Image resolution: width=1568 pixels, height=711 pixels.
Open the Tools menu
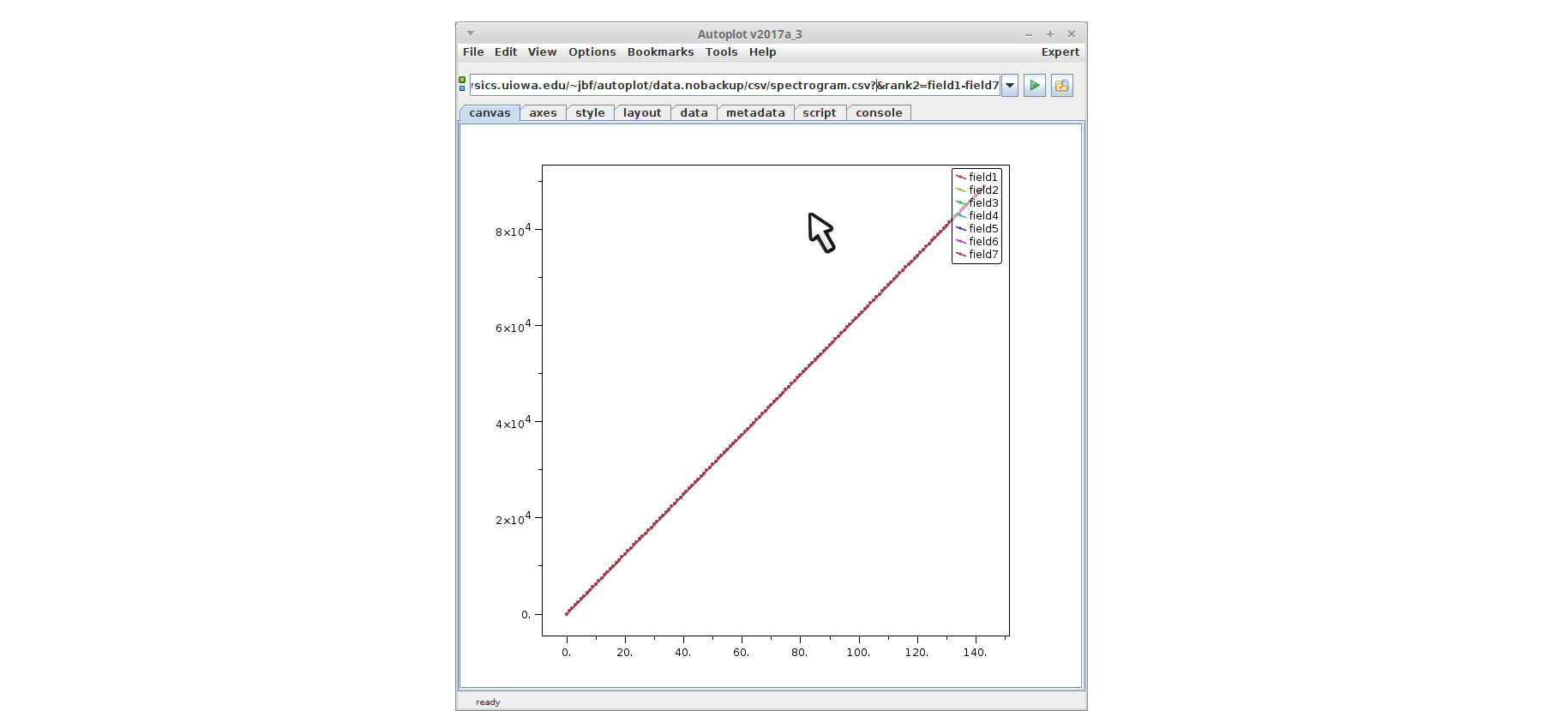[722, 52]
